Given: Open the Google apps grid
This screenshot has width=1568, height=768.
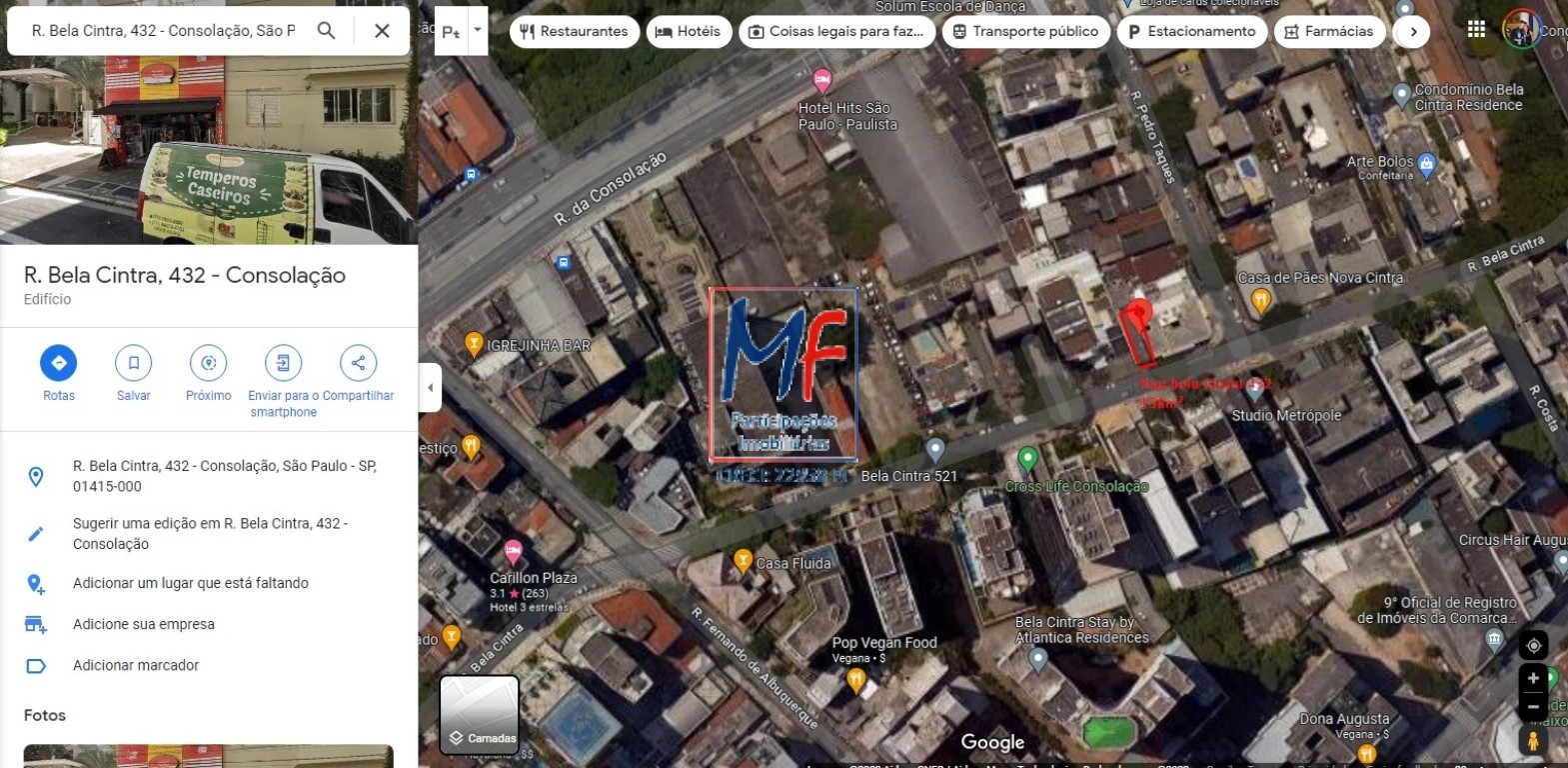Looking at the screenshot, I should pyautogui.click(x=1476, y=29).
